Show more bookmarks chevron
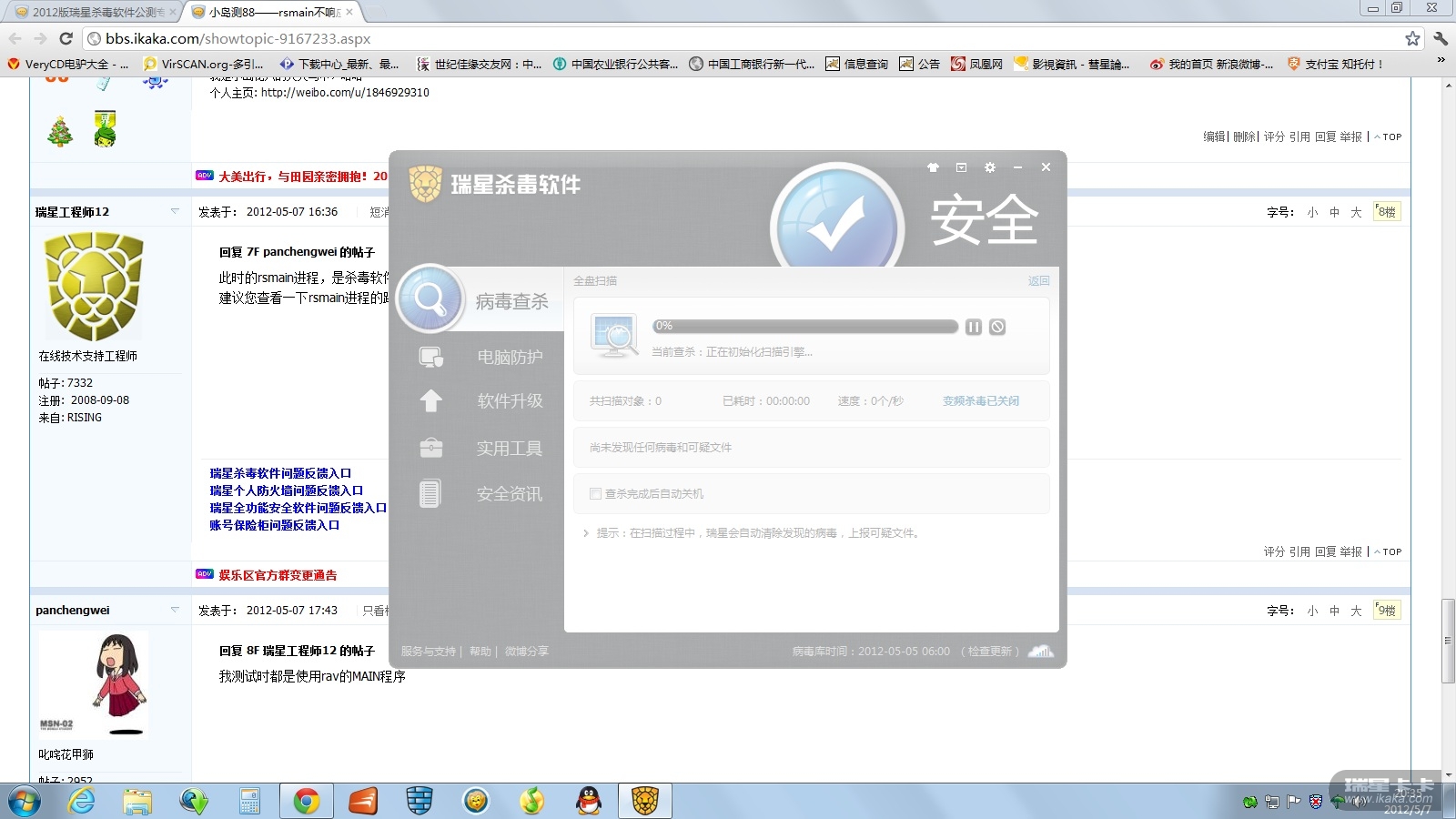1456x819 pixels. tap(1441, 60)
